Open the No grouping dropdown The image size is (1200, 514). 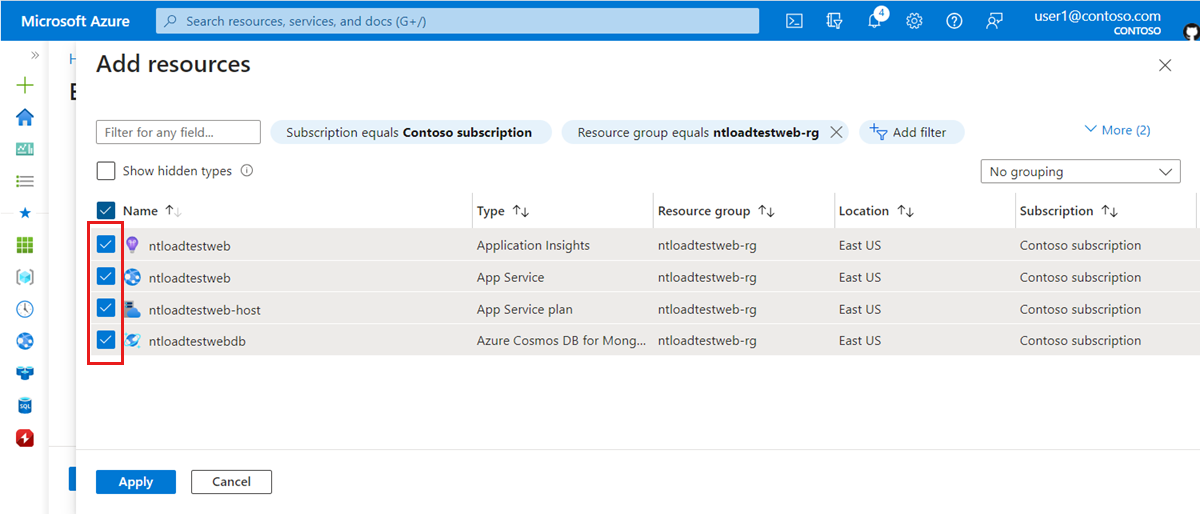pyautogui.click(x=1080, y=172)
